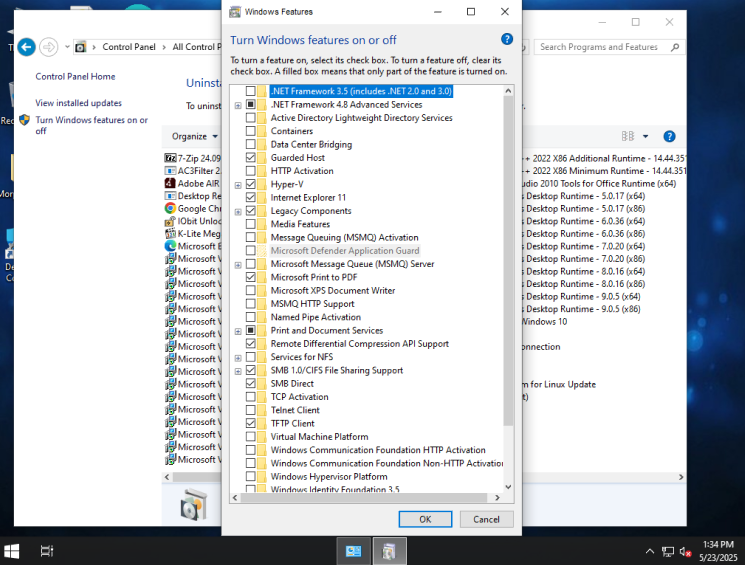Viewport: 745px width, 565px height.
Task: Click Turn Windows features on or off link
Action: 91,125
